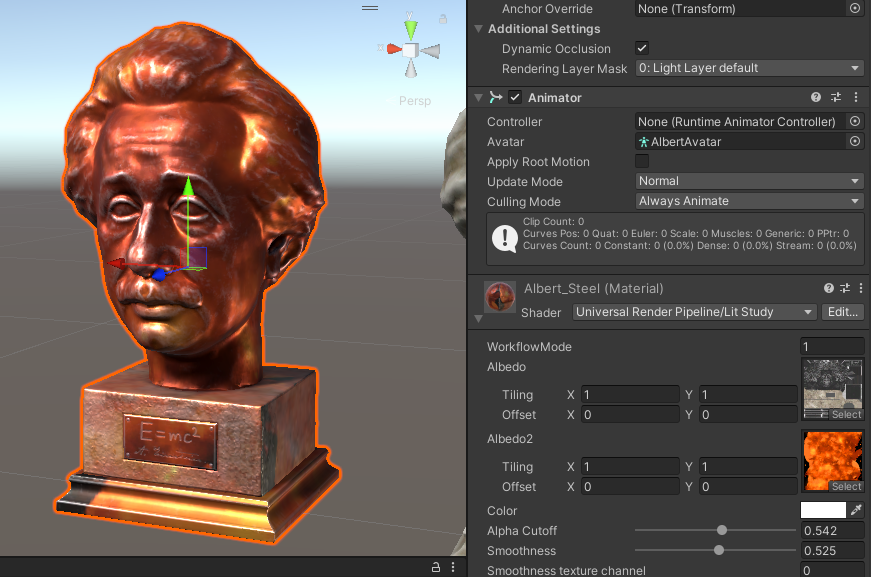Click Albedo2 Tiling Y field
Image resolution: width=871 pixels, height=577 pixels.
(x=748, y=466)
